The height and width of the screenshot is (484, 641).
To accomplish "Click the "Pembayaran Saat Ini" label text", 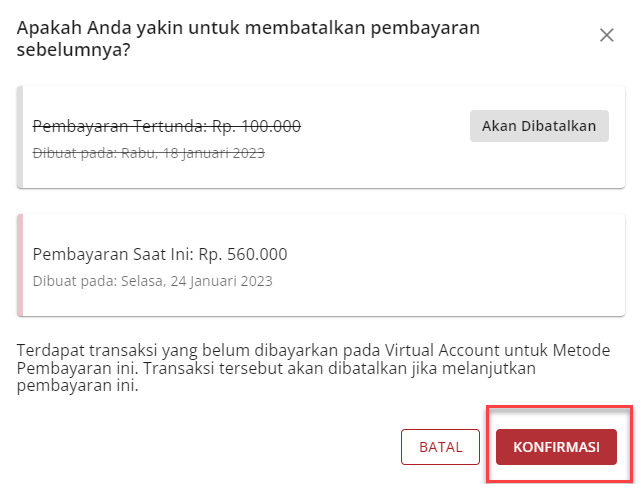I will (x=111, y=254).
